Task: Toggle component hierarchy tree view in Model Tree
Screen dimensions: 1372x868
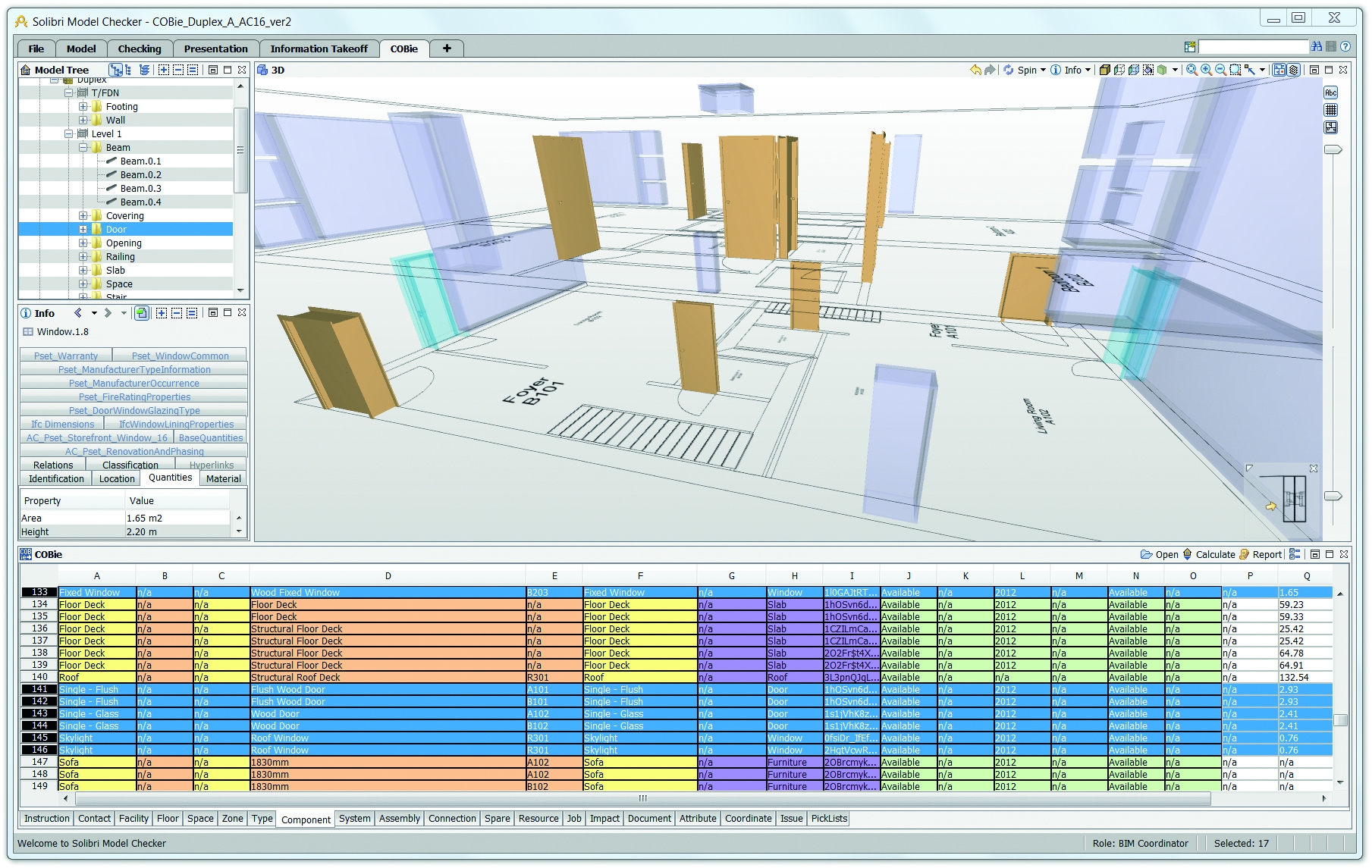Action: tap(129, 70)
